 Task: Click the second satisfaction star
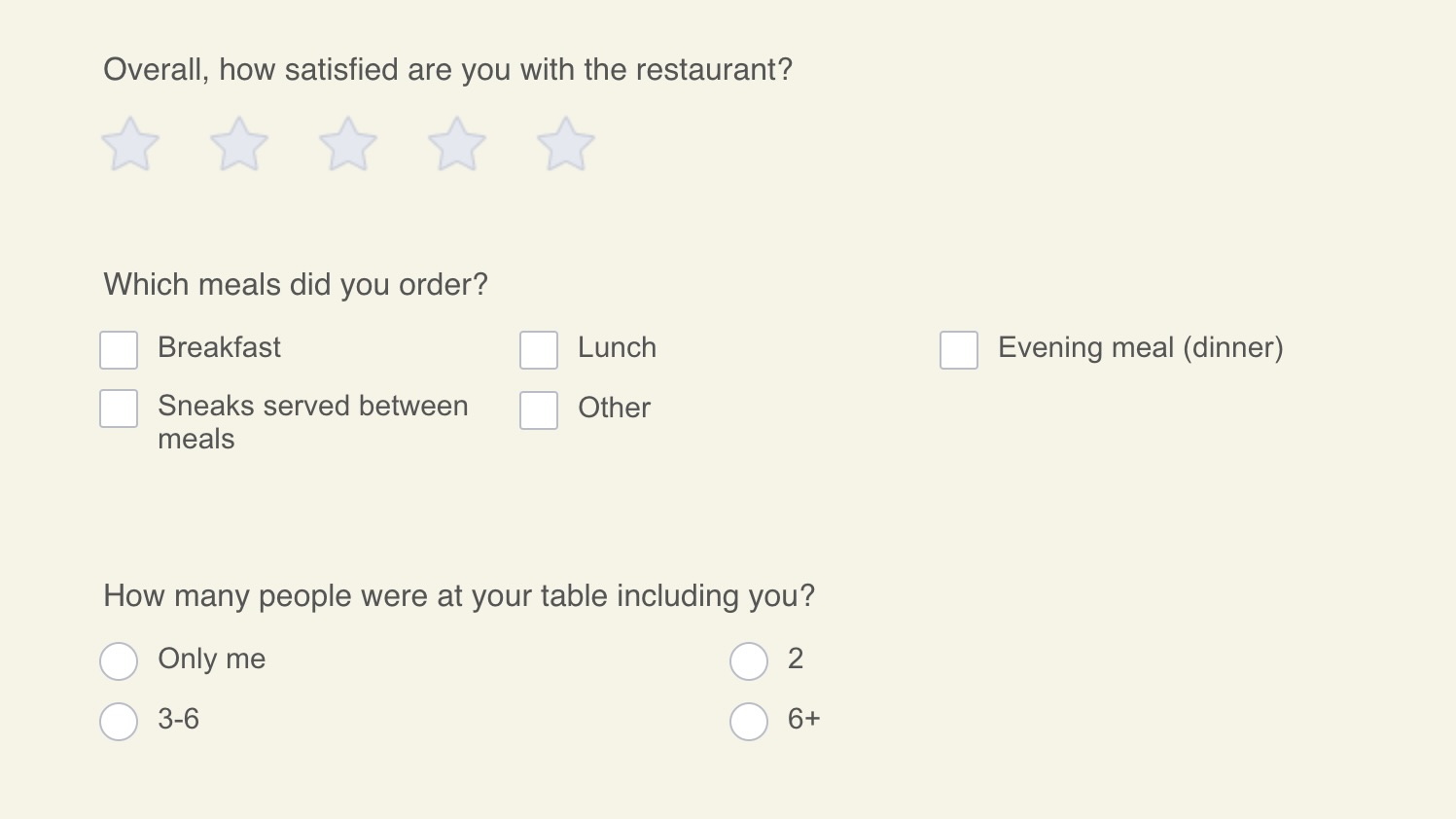pos(239,145)
